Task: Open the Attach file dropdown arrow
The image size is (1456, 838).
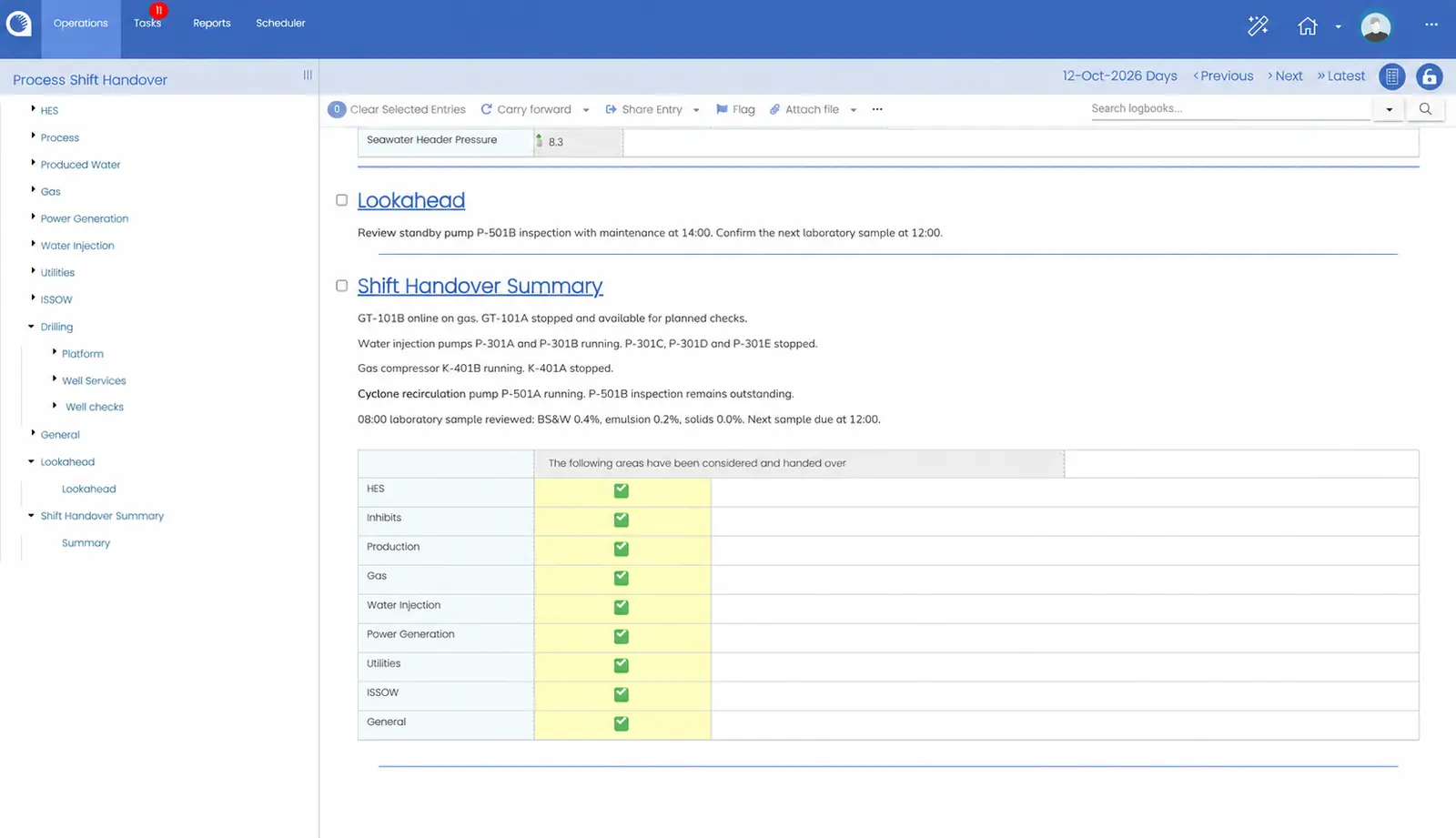Action: [x=854, y=110]
